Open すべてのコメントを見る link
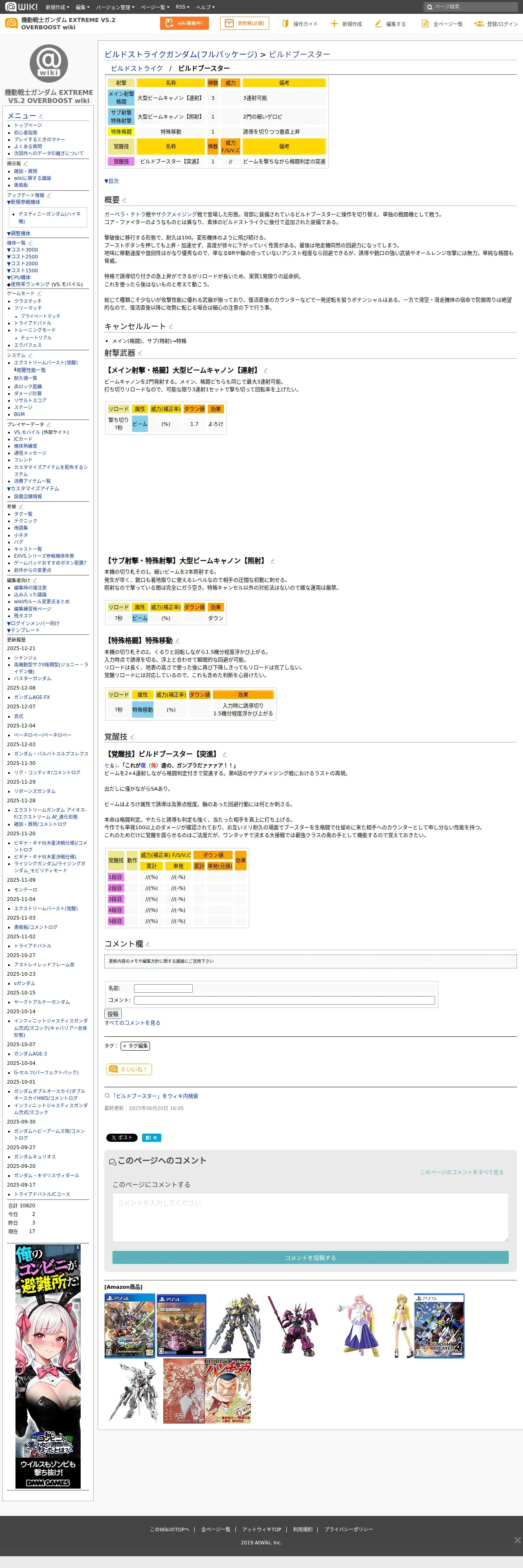The height and width of the screenshot is (1568, 523). point(132,1023)
